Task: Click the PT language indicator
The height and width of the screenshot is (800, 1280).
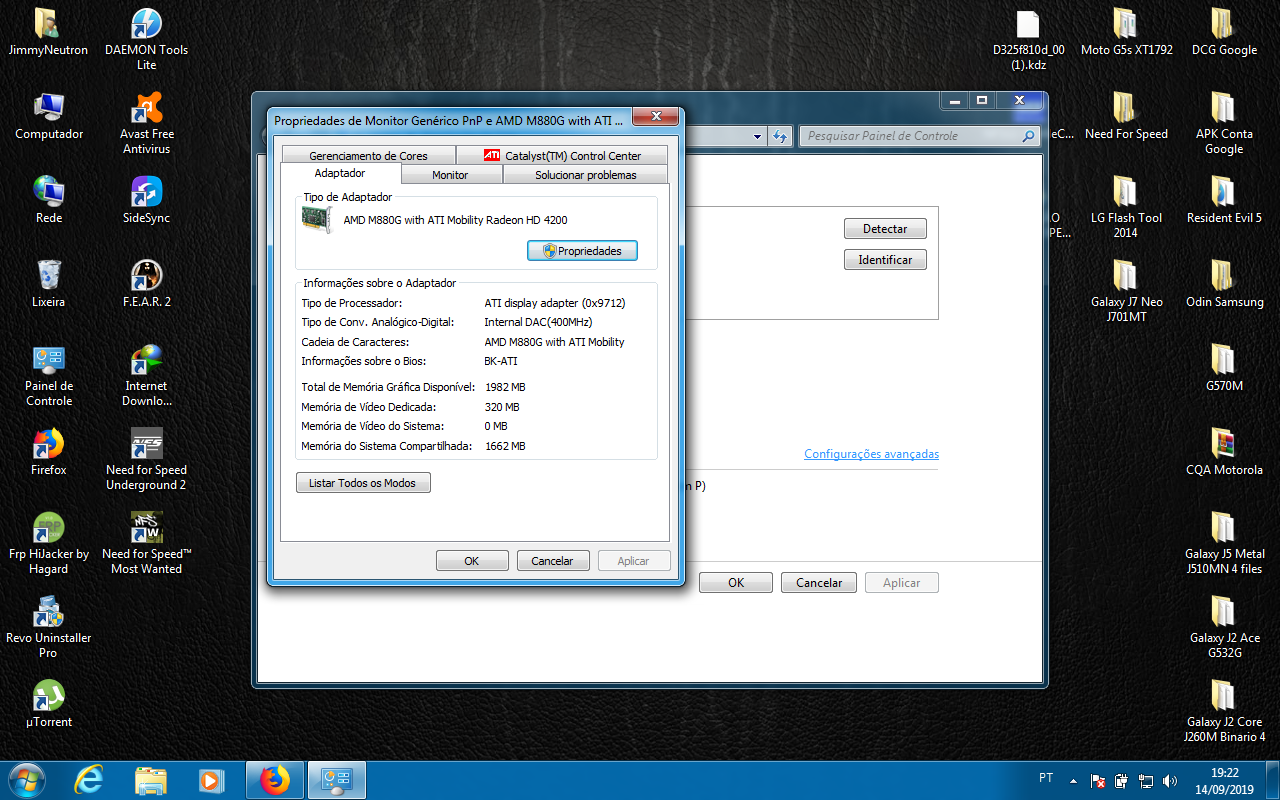Action: pos(1046,777)
